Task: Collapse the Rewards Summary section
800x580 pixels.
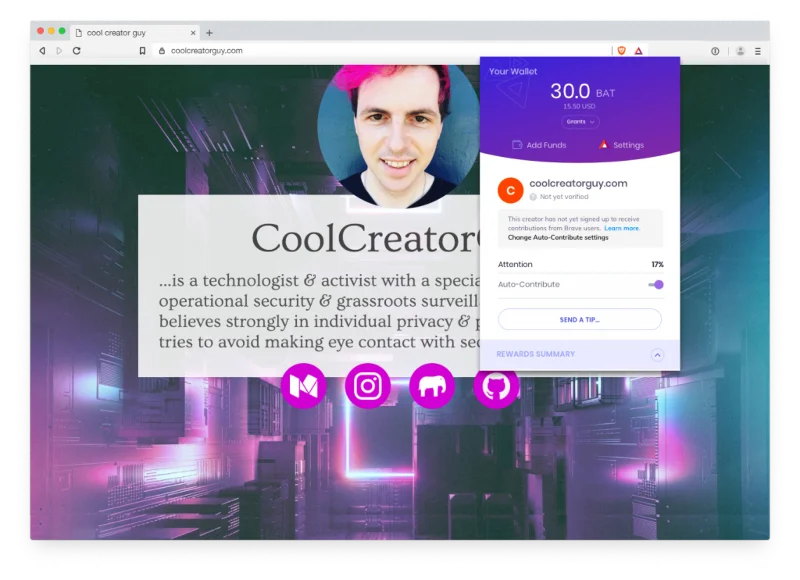Action: point(657,354)
